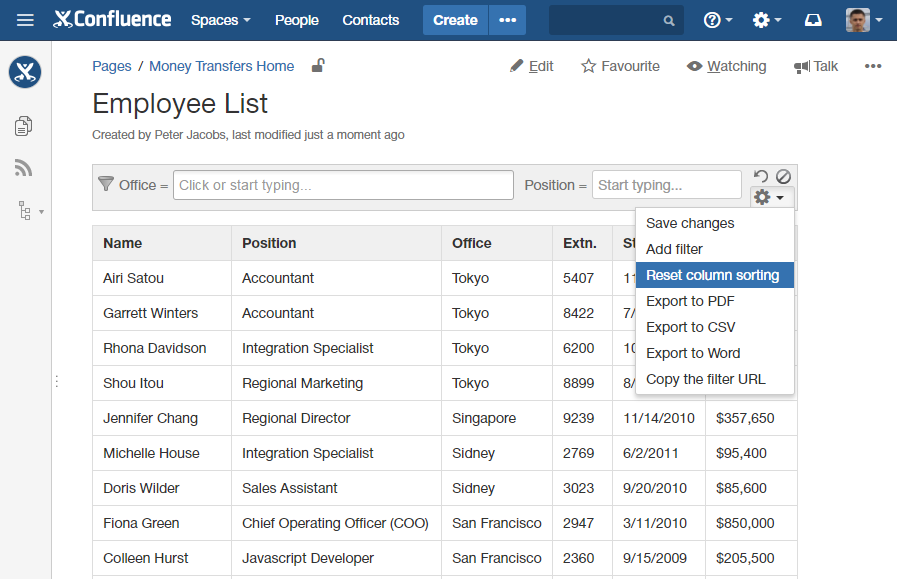Expand the Spaces dropdown menu
897x579 pixels.
click(220, 20)
